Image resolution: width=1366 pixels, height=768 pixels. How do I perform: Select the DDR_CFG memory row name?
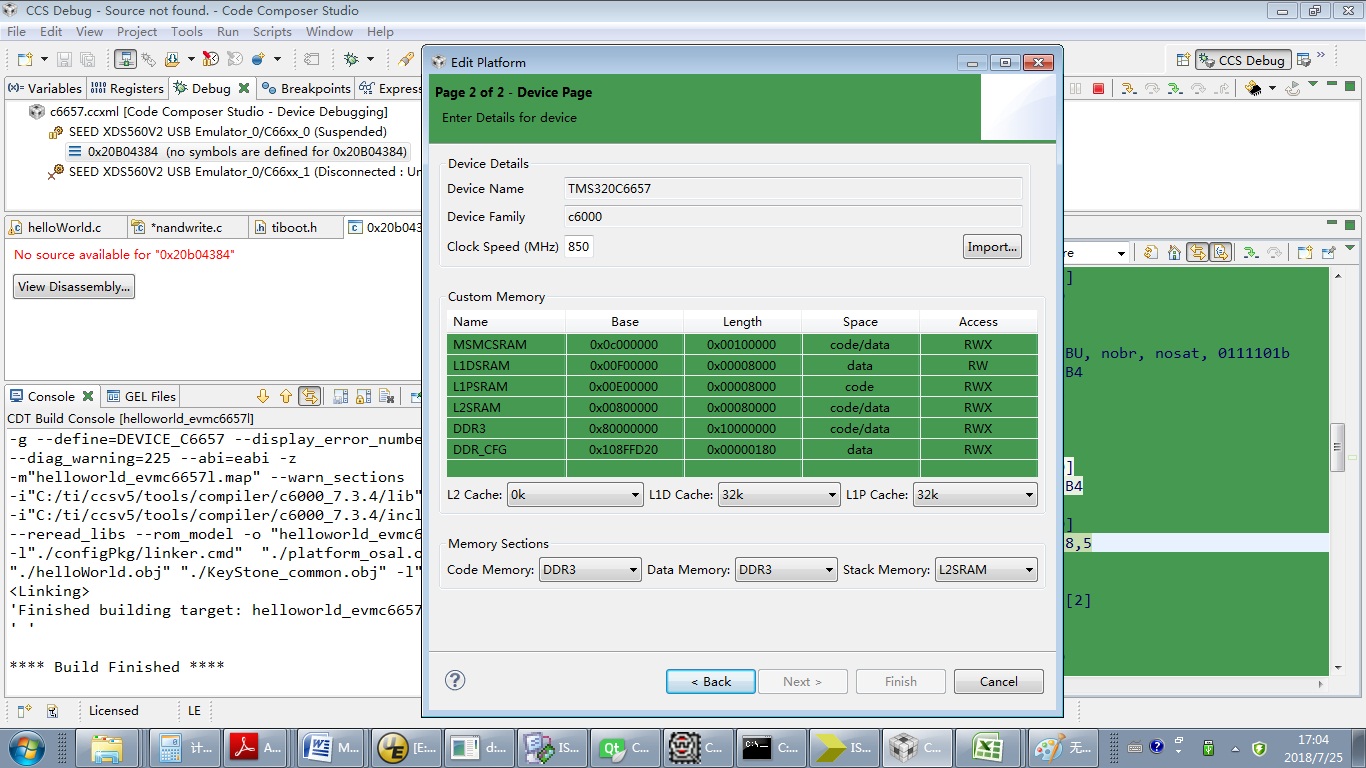[x=480, y=450]
